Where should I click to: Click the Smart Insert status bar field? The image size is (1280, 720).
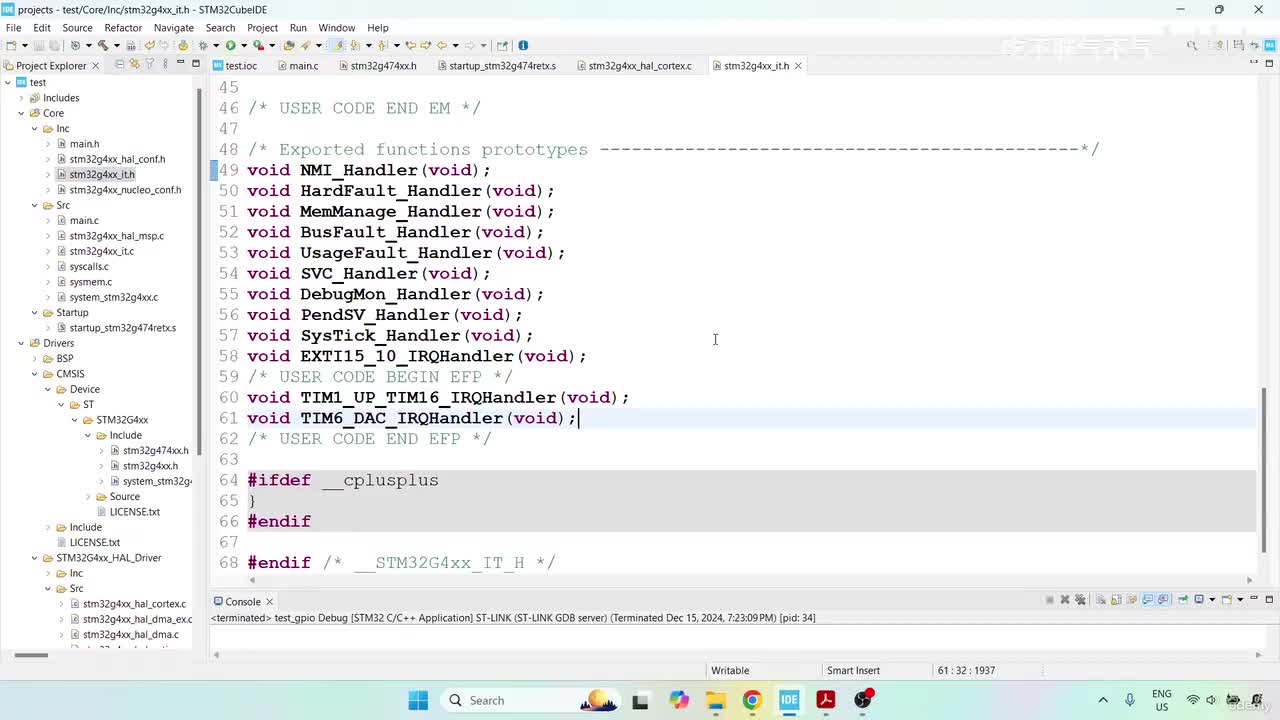pyautogui.click(x=853, y=670)
